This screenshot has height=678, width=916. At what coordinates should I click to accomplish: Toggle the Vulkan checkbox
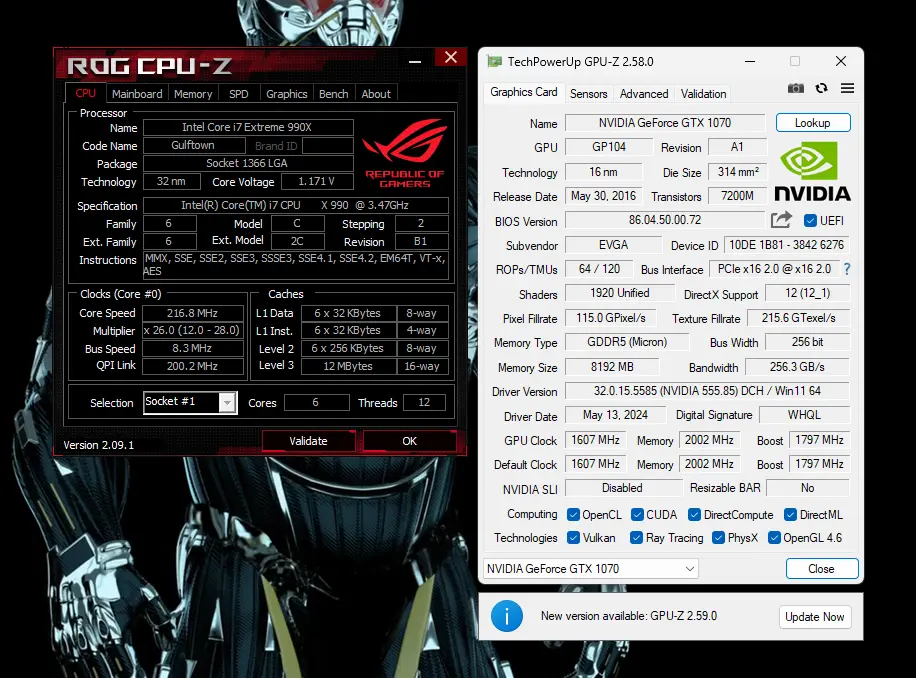[573, 538]
